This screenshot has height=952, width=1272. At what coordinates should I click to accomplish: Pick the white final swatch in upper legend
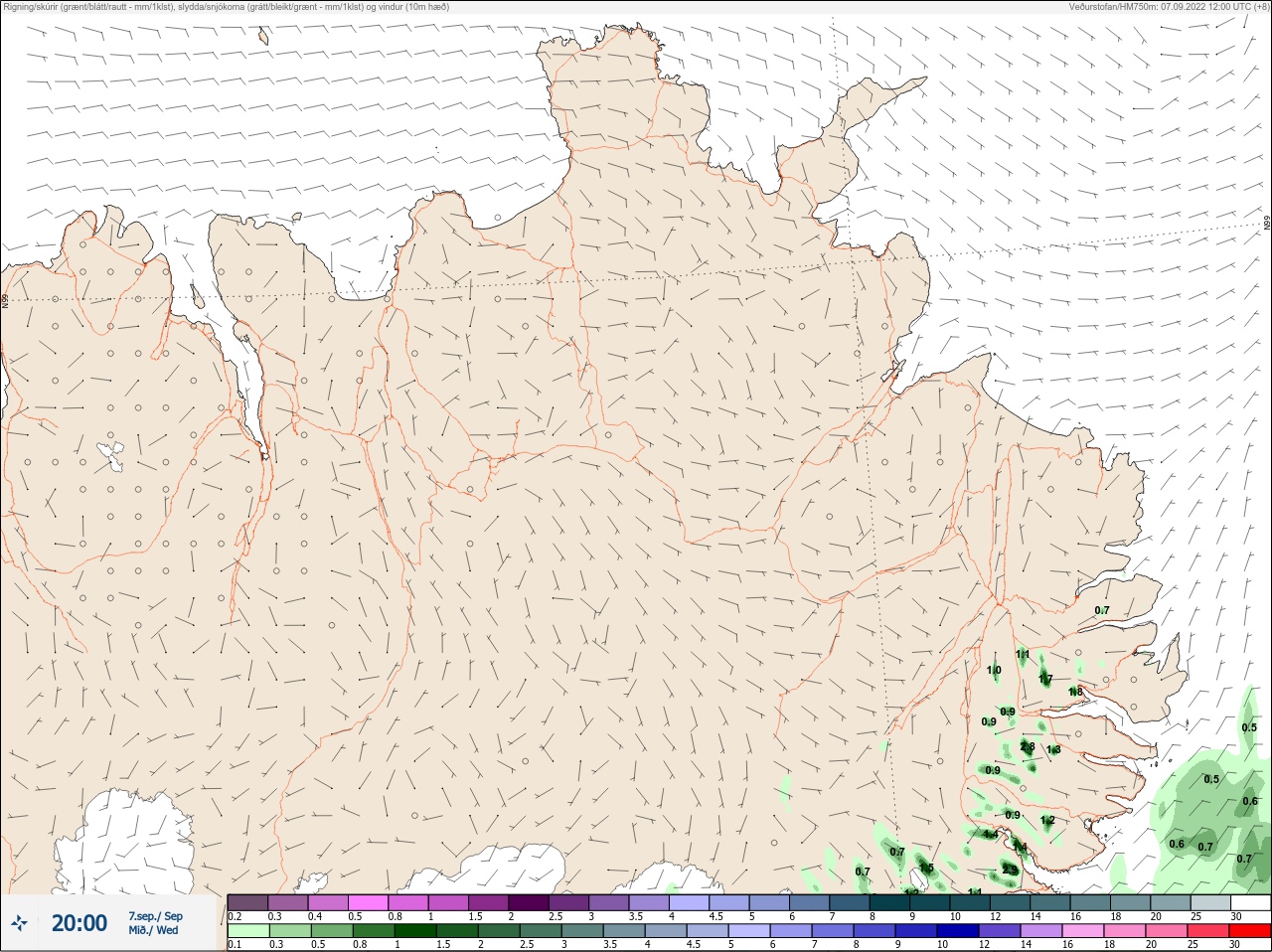tap(1250, 902)
